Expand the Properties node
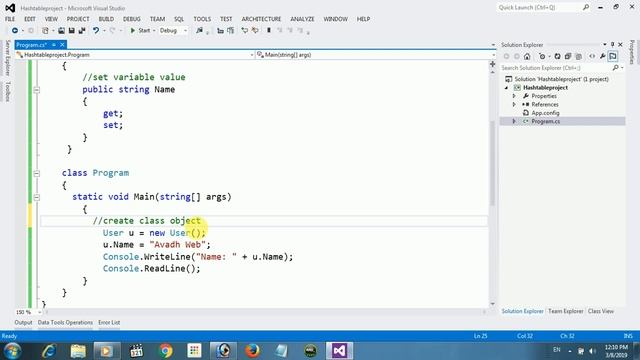 (x=514, y=96)
